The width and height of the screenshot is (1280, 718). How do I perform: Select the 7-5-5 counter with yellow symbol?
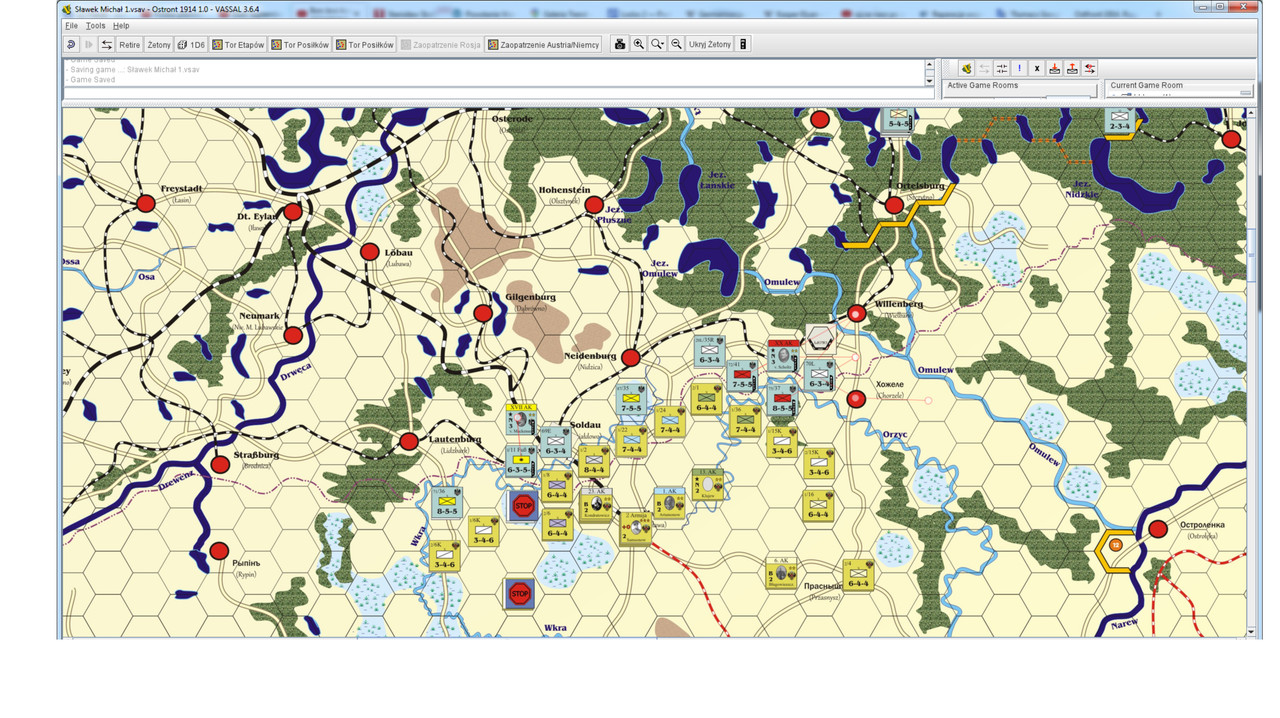(631, 400)
